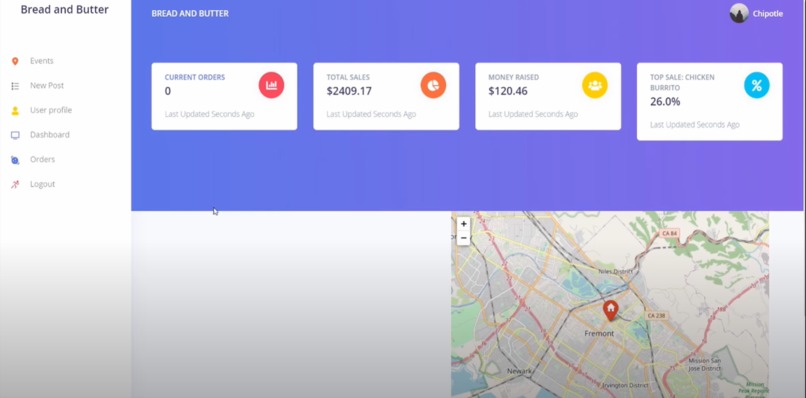Screen dimensions: 806x398
Task: Go to User profile in the sidebar
Action: 51,110
